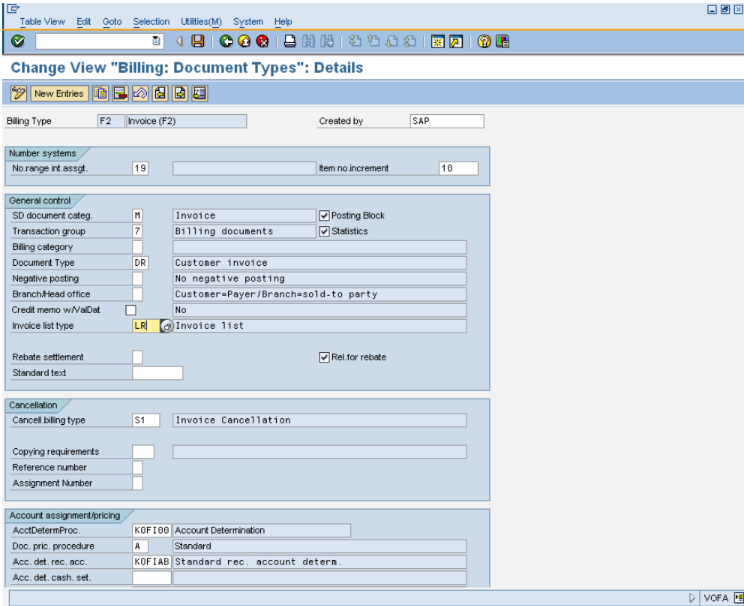Screen dimensions: 744x606
Task: Click the Standard text field
Action: click(158, 373)
